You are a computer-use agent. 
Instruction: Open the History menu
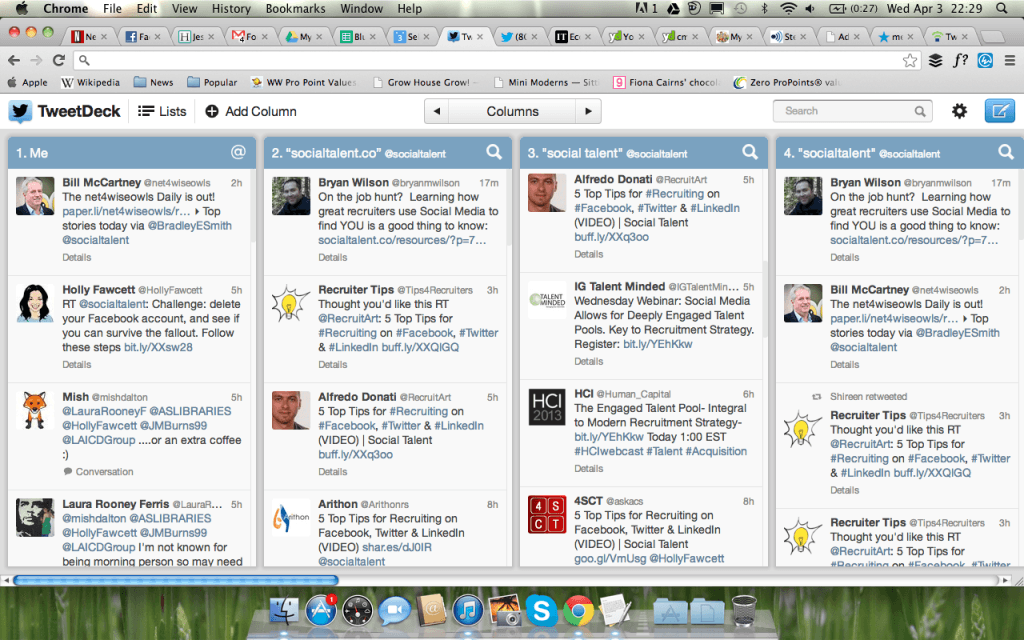coord(231,8)
